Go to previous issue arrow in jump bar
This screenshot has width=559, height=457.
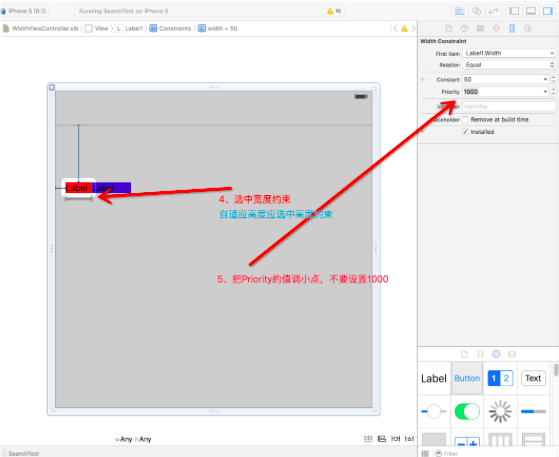point(395,28)
